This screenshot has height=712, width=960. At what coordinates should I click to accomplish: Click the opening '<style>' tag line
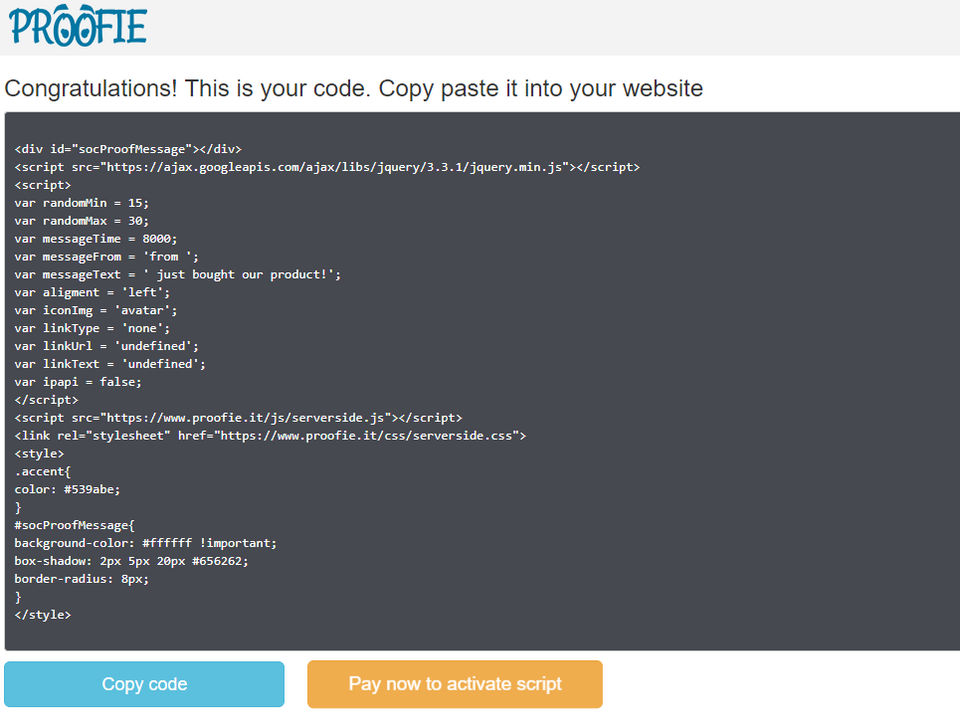pyautogui.click(x=39, y=454)
